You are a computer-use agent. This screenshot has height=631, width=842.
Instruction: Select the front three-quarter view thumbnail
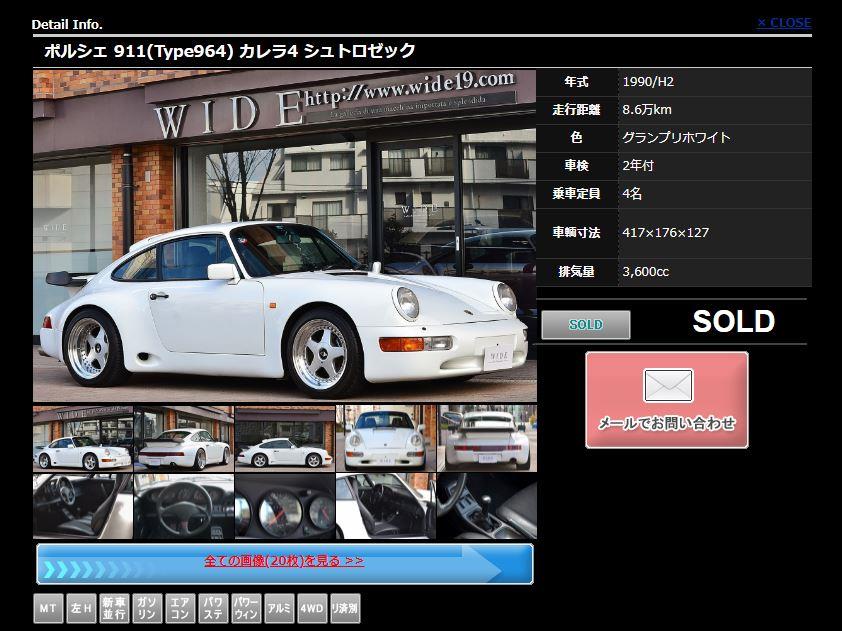[x=83, y=439]
